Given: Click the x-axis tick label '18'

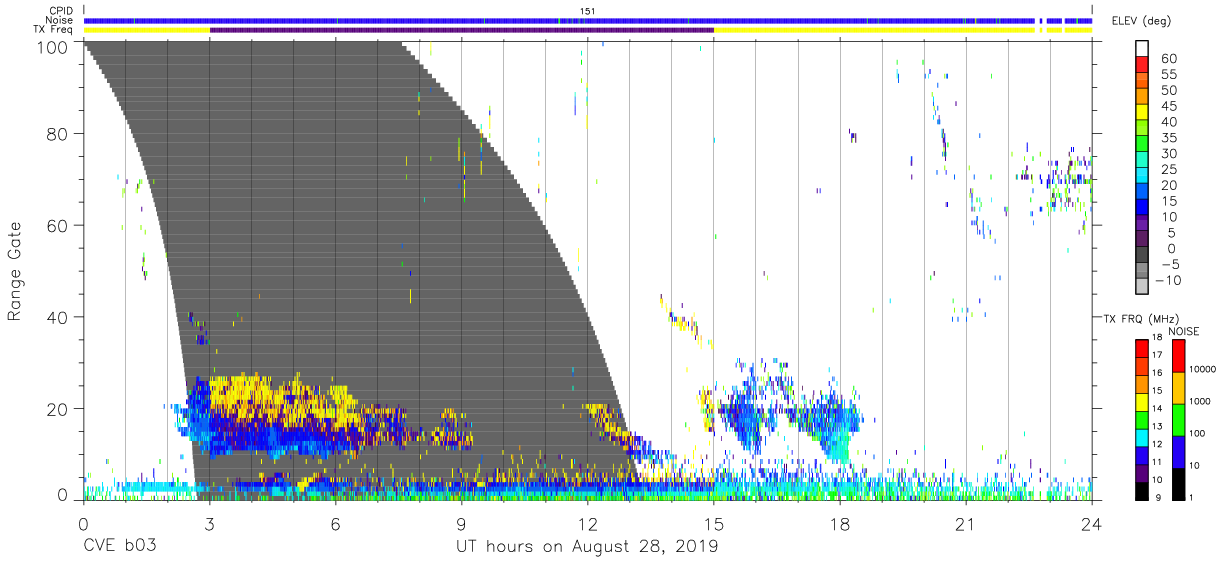Looking at the screenshot, I should coord(839,525).
